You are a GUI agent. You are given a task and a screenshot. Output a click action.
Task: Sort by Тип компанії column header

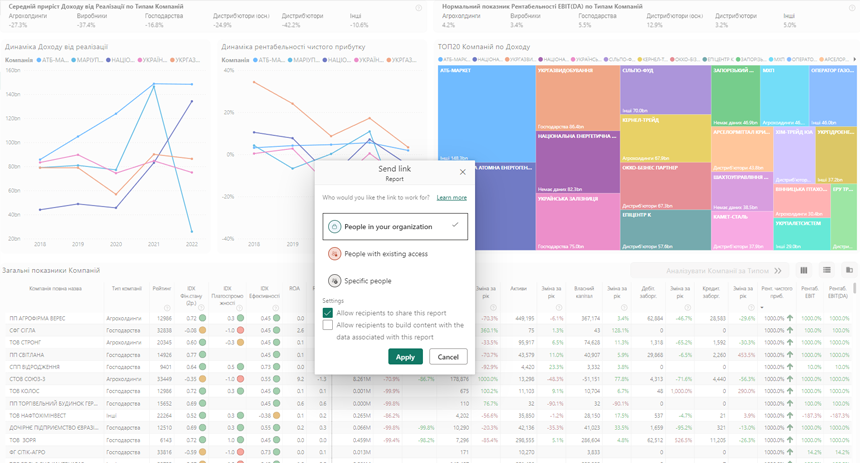coord(127,289)
